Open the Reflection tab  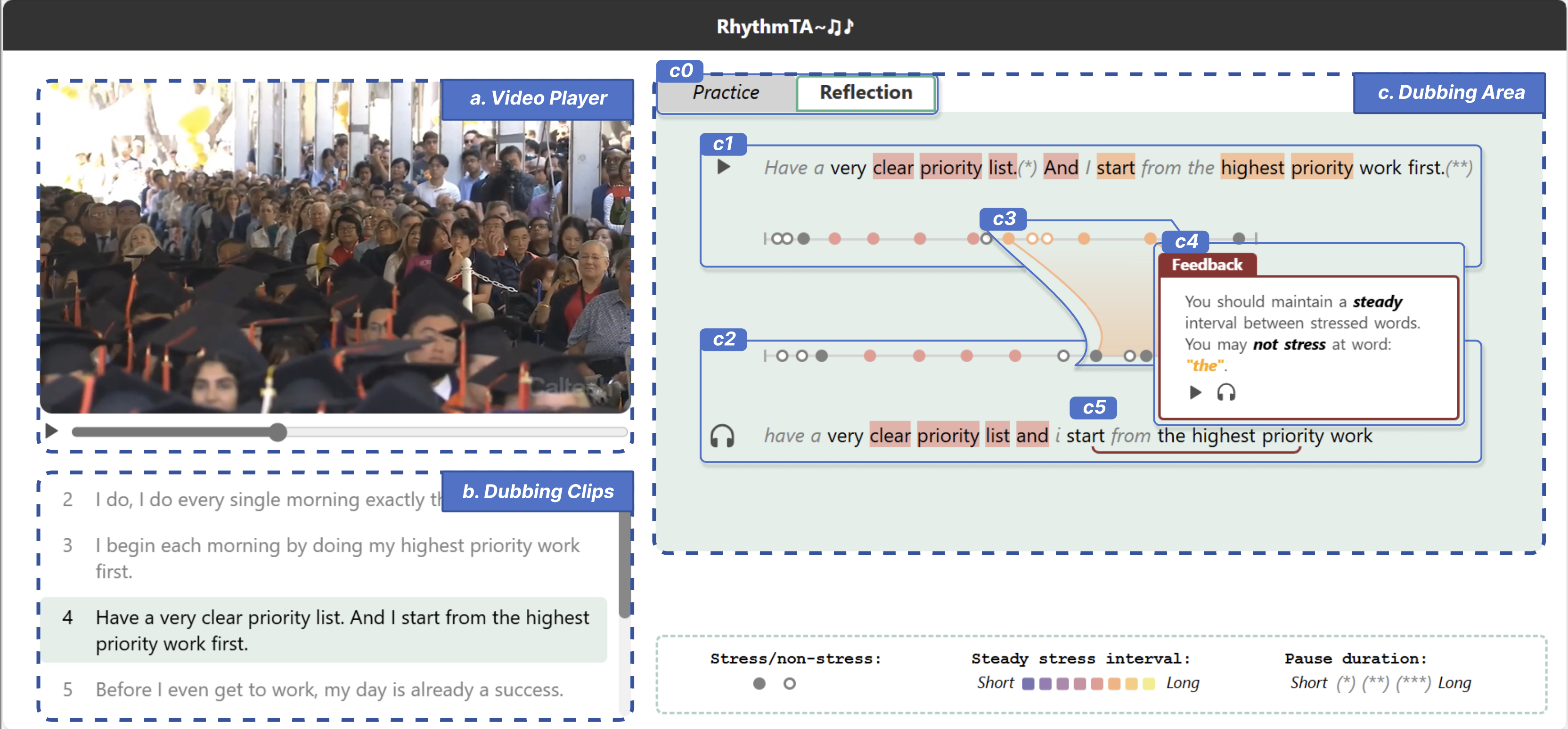coord(865,92)
